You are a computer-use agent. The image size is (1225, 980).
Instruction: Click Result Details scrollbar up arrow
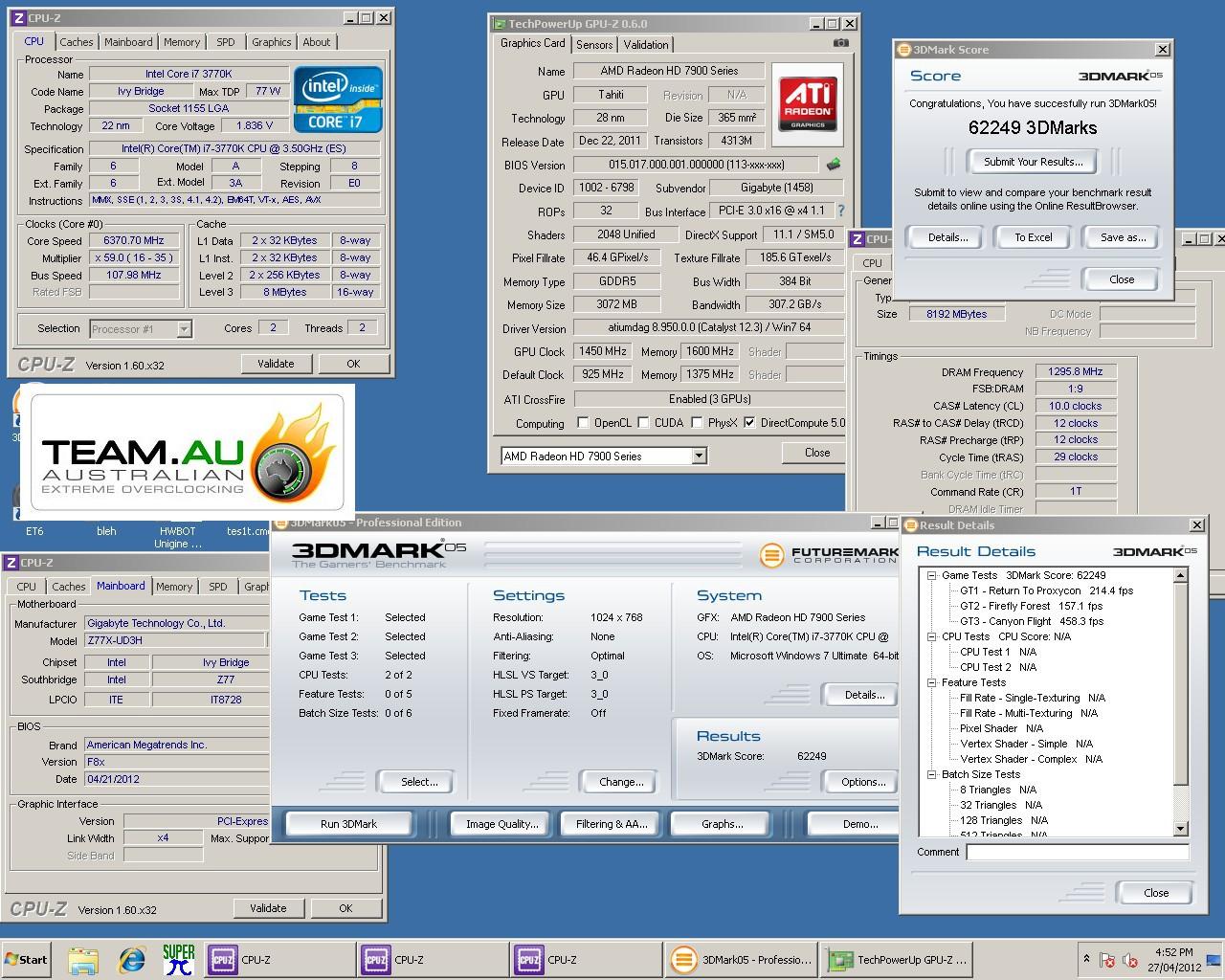pos(1180,575)
